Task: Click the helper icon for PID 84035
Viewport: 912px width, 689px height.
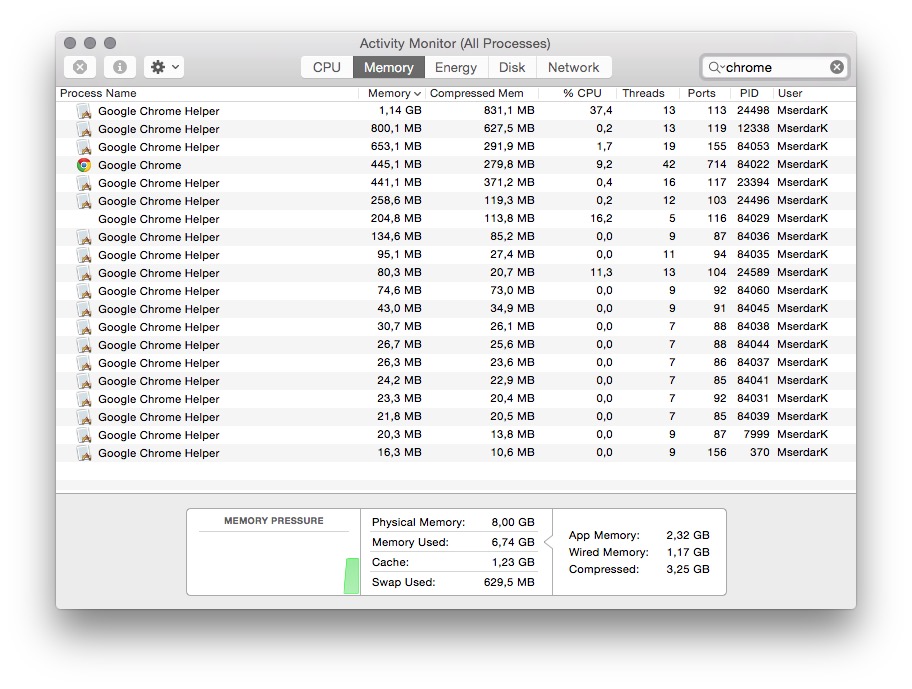Action: [x=84, y=255]
